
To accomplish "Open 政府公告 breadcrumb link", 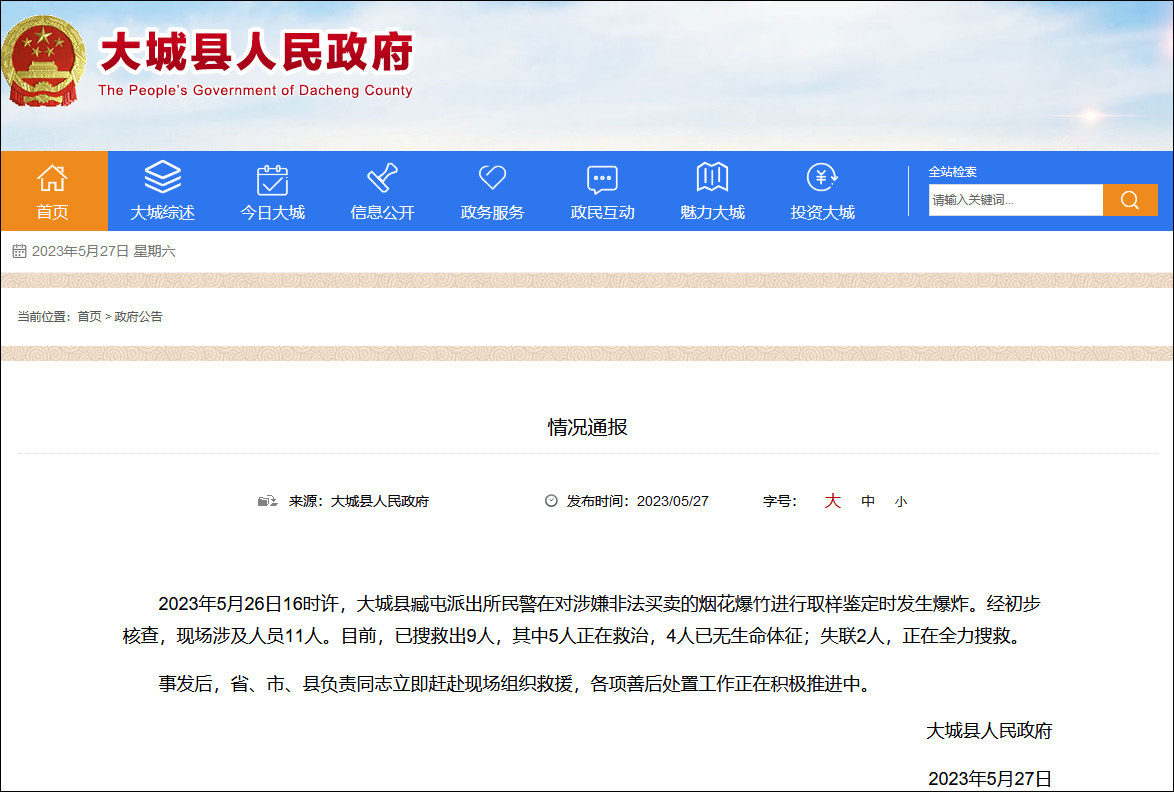I will (x=138, y=317).
